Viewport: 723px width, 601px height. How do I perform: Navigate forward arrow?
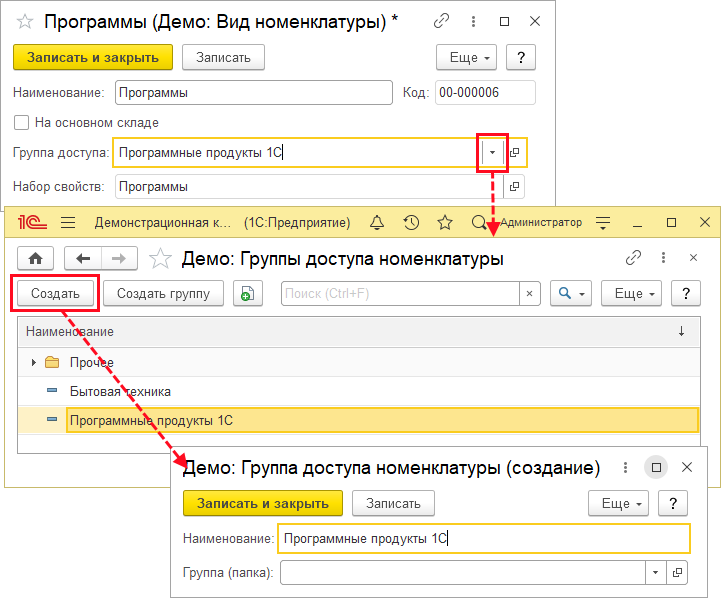[119, 259]
